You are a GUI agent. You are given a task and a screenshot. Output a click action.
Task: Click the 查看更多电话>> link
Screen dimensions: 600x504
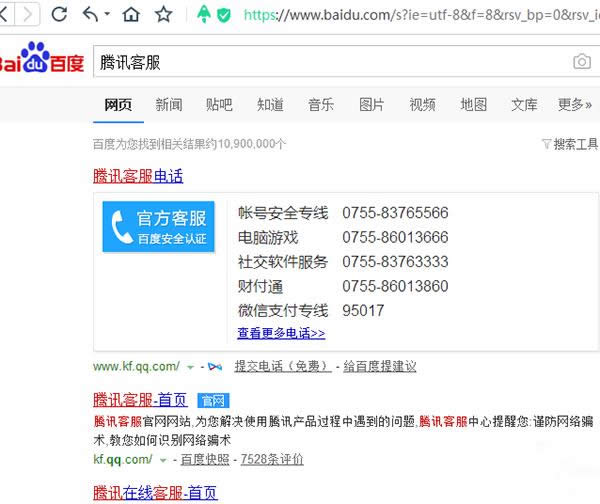[281, 333]
